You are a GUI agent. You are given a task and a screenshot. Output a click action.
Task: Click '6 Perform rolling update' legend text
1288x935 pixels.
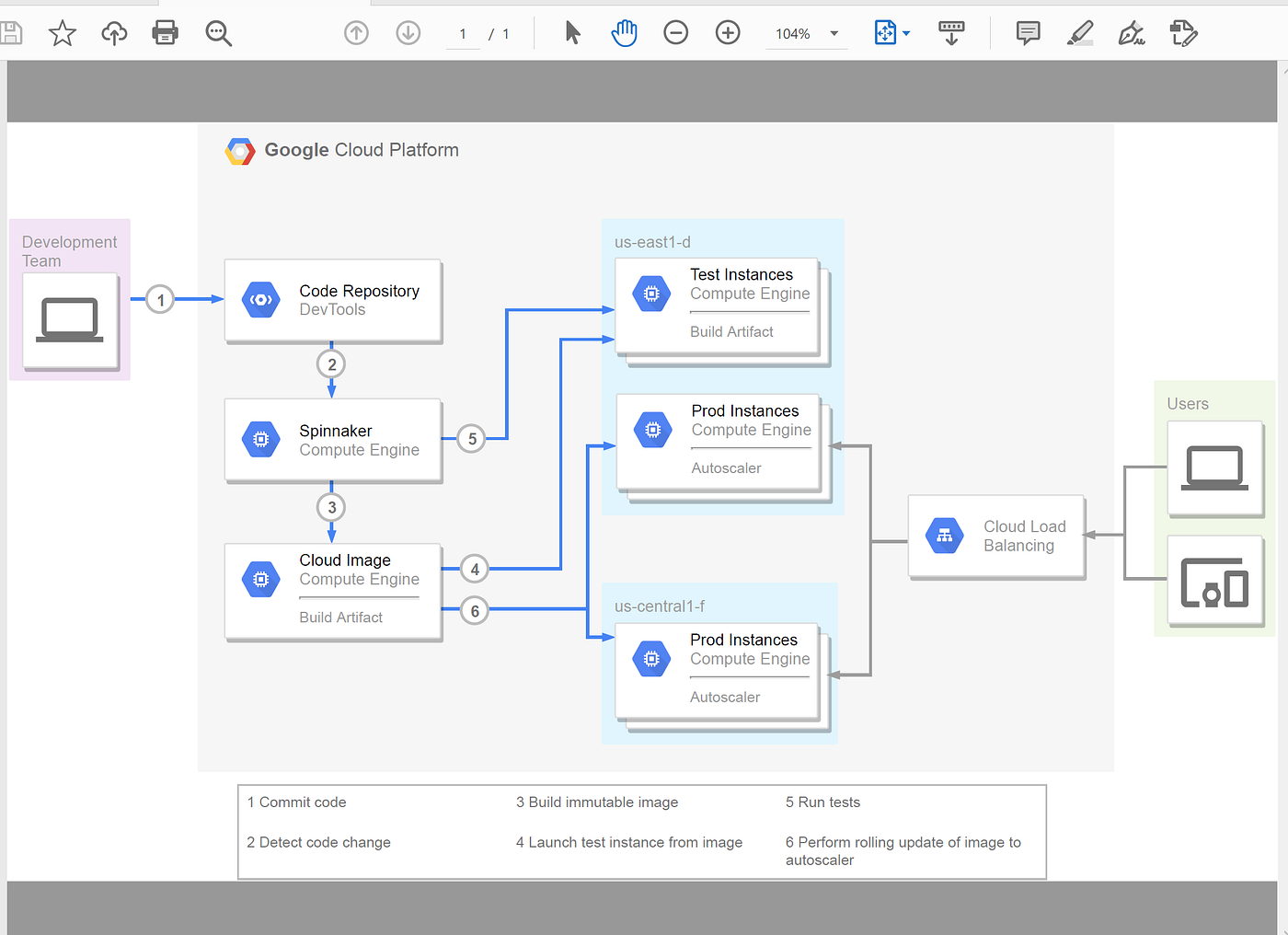click(903, 851)
